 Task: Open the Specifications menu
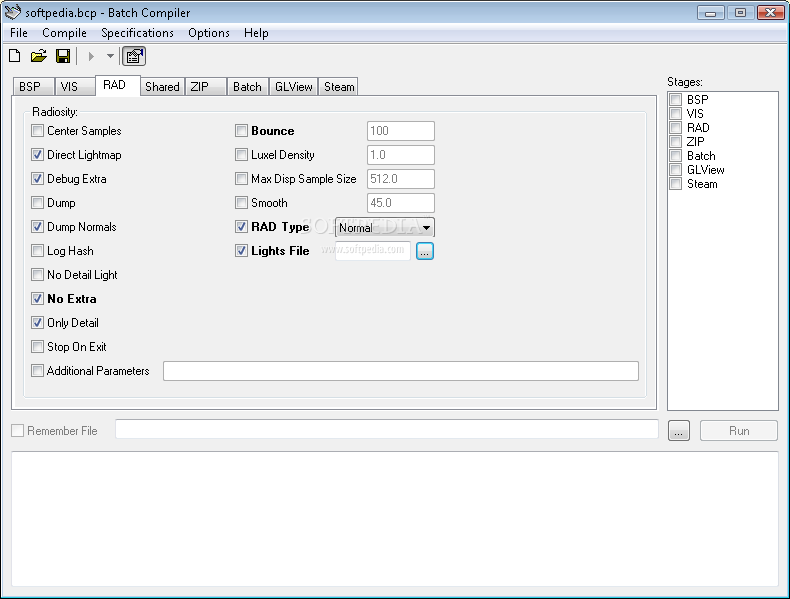point(137,33)
